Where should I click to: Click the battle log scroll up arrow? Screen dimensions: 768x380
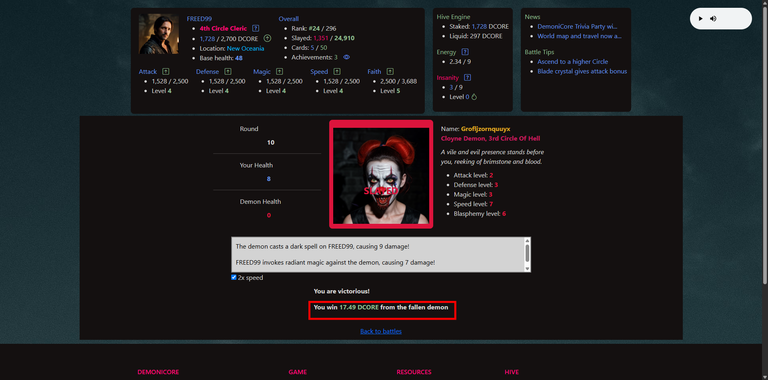pos(528,240)
